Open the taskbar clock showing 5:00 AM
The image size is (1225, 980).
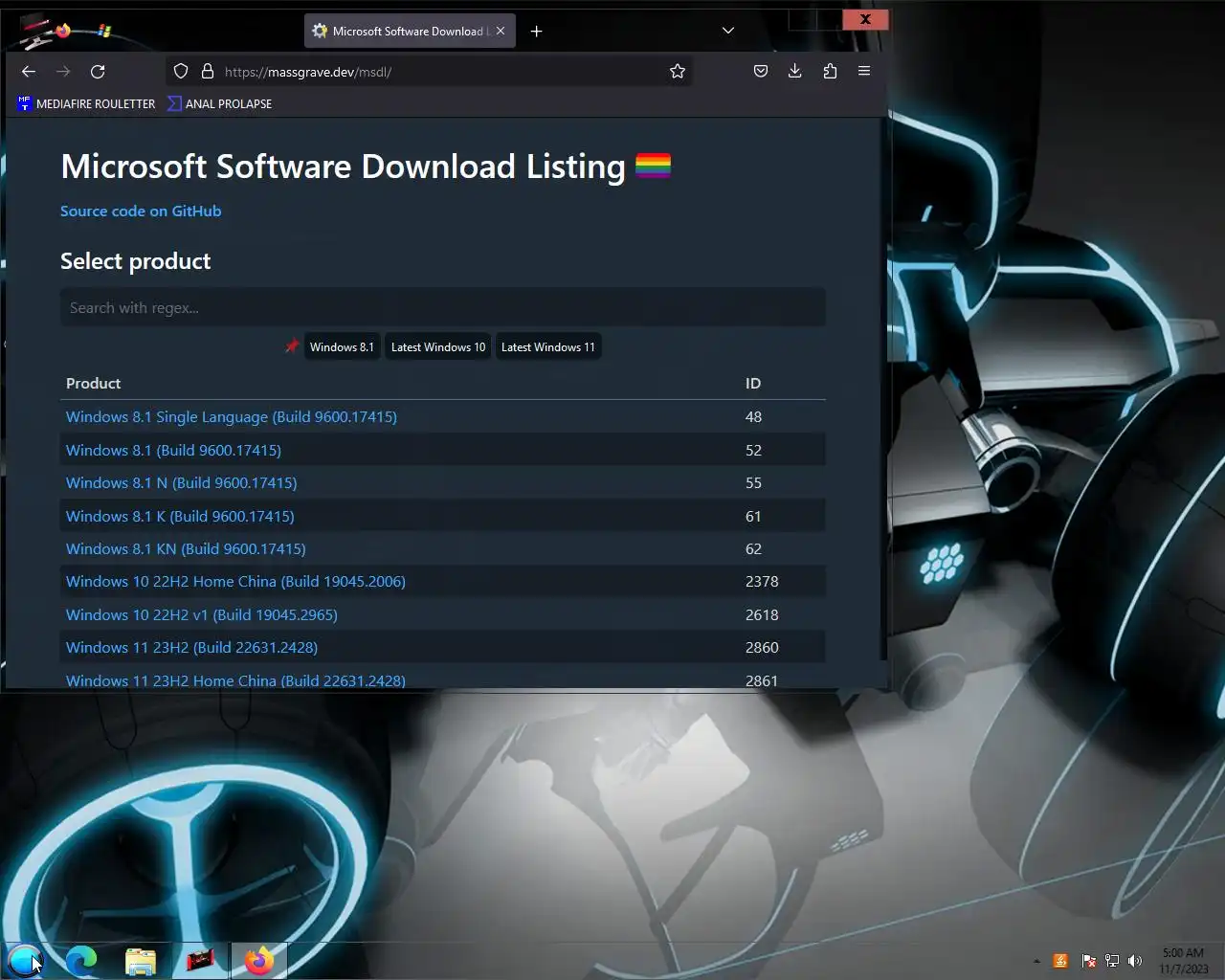point(1184,961)
